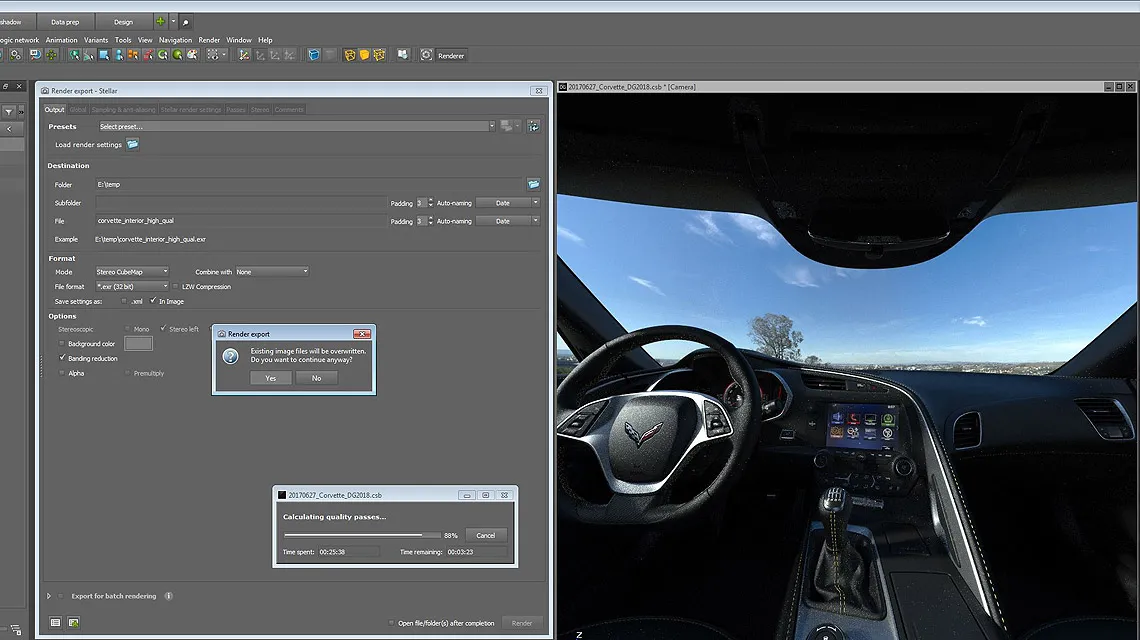The image size is (1140, 640).
Task: Click the info icon beside Export for batch rendering
Action: click(168, 596)
